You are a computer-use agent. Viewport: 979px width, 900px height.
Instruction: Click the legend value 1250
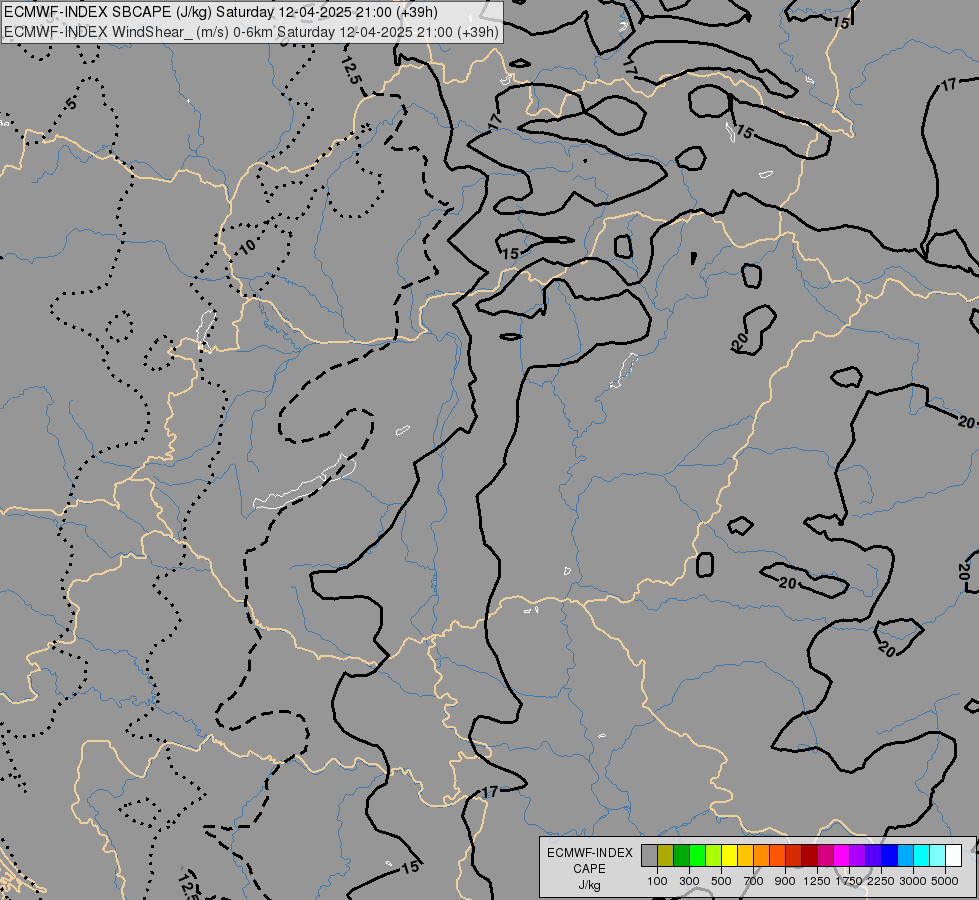817,881
